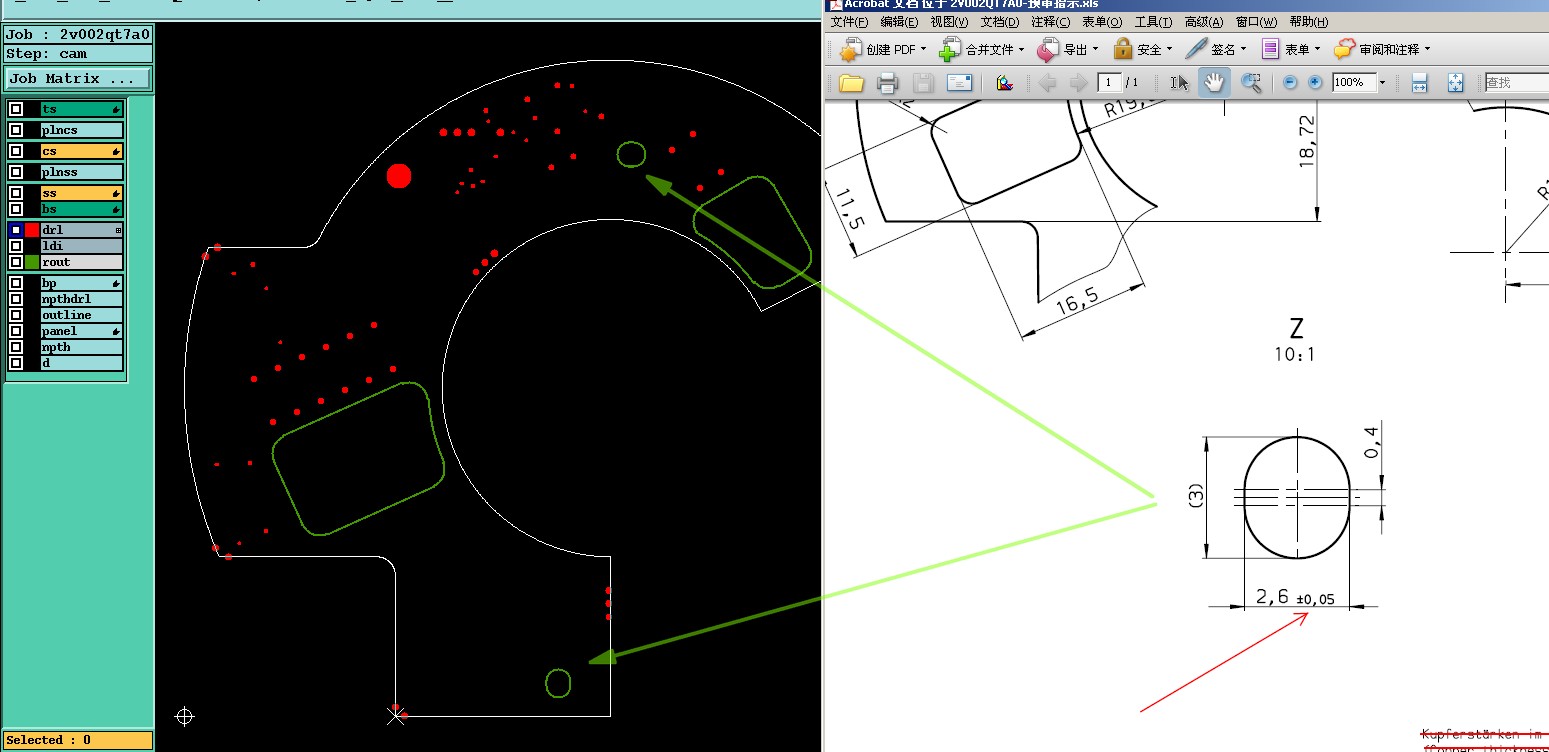
Task: Open the 注释(C) menu in Acrobat
Action: [x=1050, y=22]
